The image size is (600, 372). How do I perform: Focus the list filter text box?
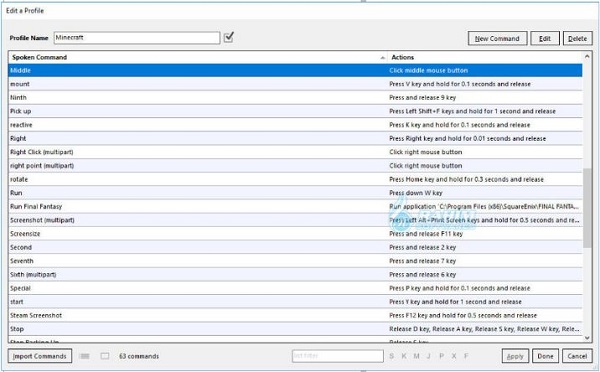[338, 356]
